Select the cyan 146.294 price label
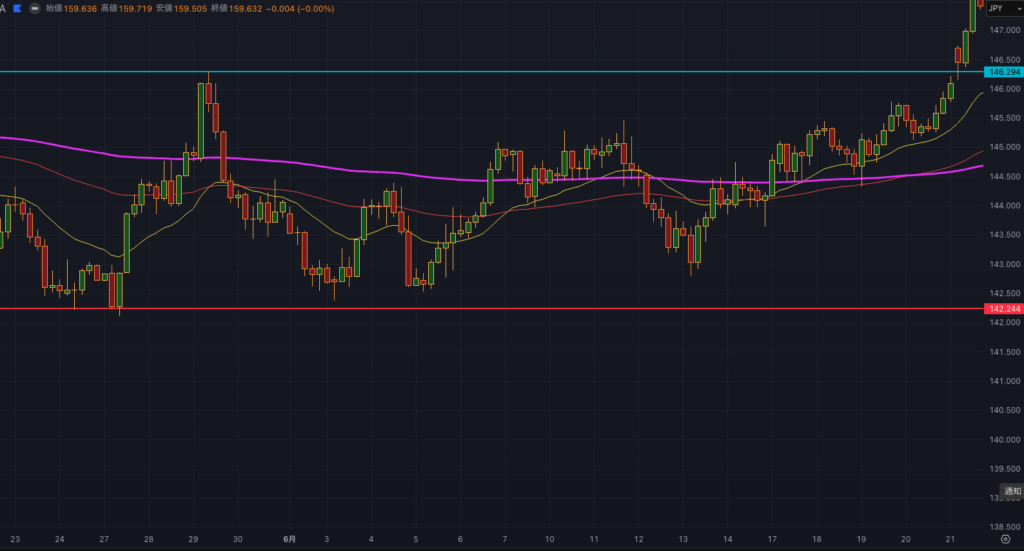Viewport: 1024px width, 551px height. pos(1003,72)
